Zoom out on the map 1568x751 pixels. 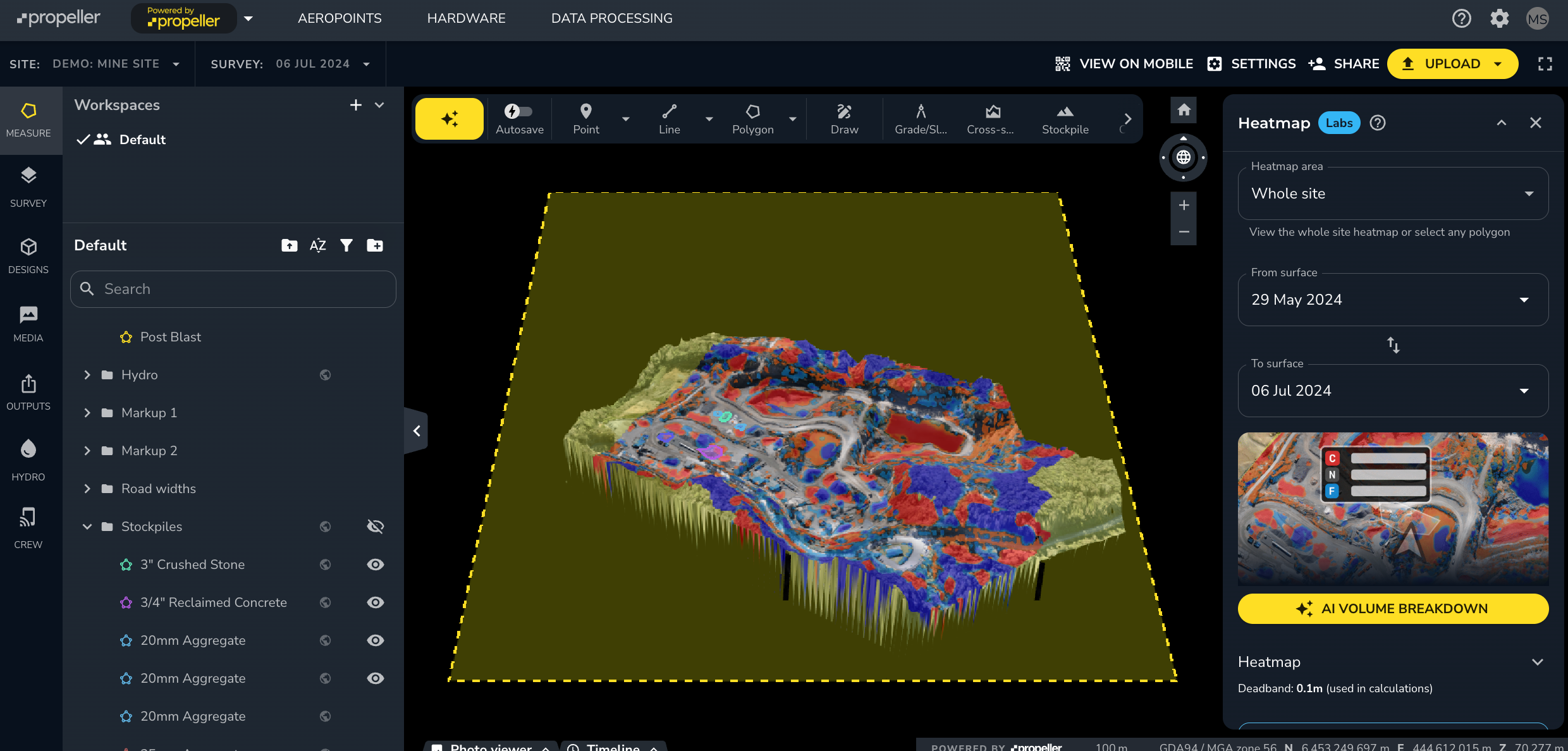(x=1184, y=232)
